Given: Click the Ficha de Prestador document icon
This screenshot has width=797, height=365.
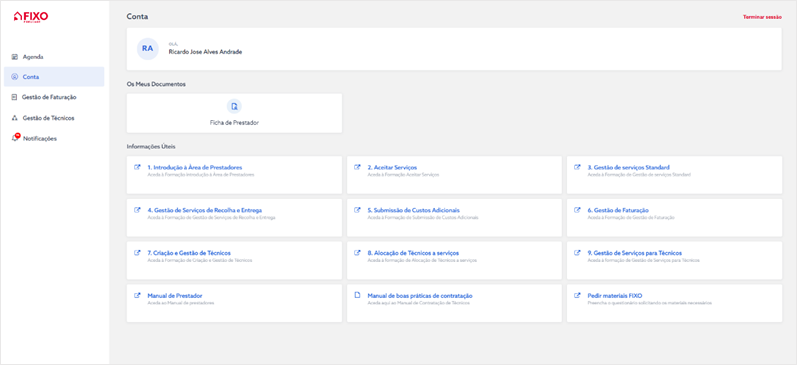Looking at the screenshot, I should 234,106.
